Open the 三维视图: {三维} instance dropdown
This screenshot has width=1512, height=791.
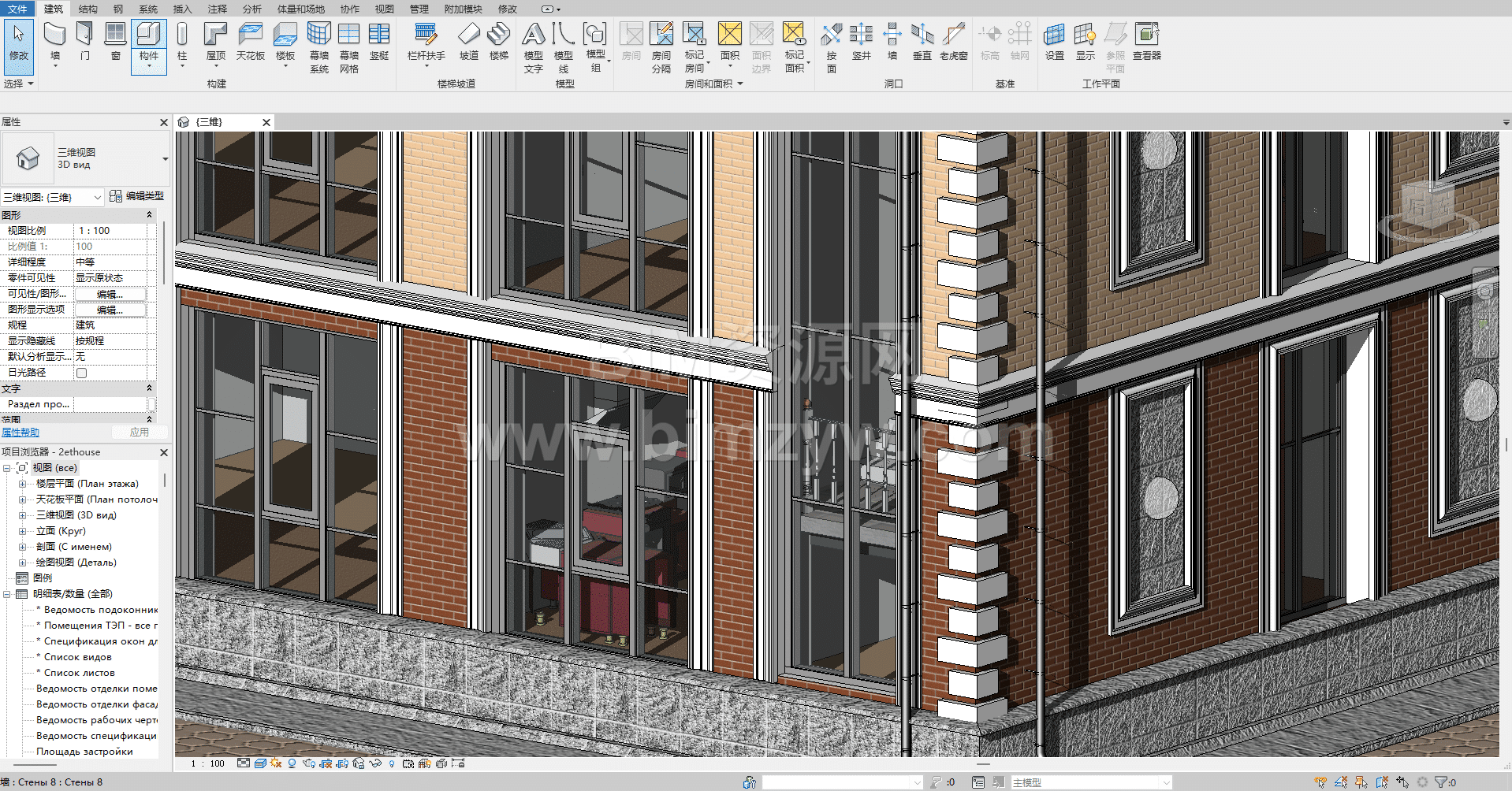click(x=53, y=197)
